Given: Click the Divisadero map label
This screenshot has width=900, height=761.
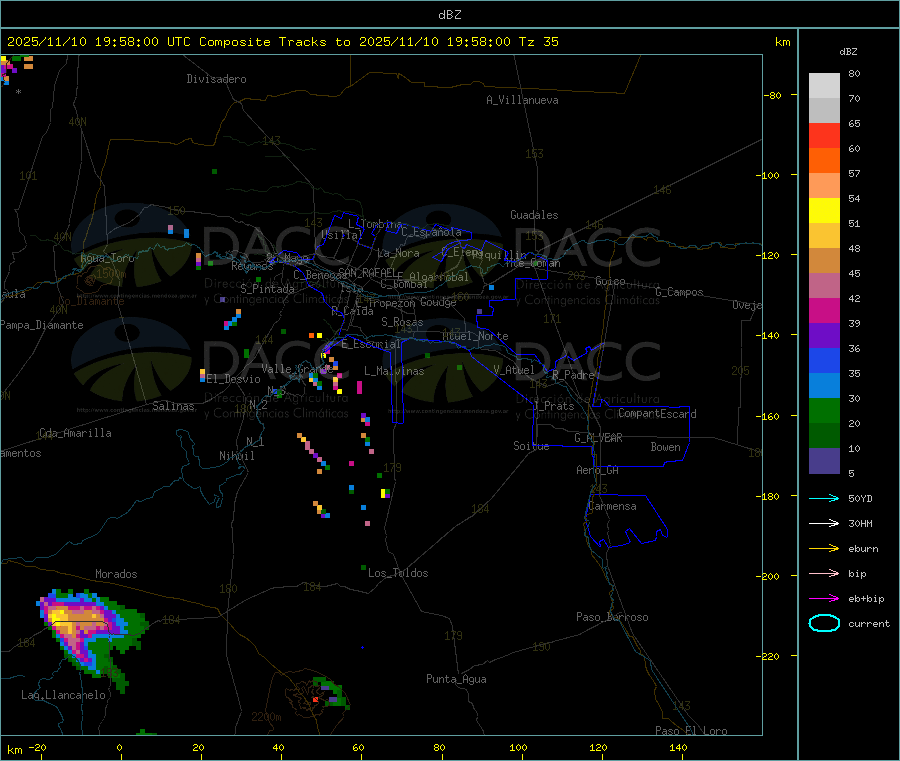Looking at the screenshot, I should tap(216, 79).
